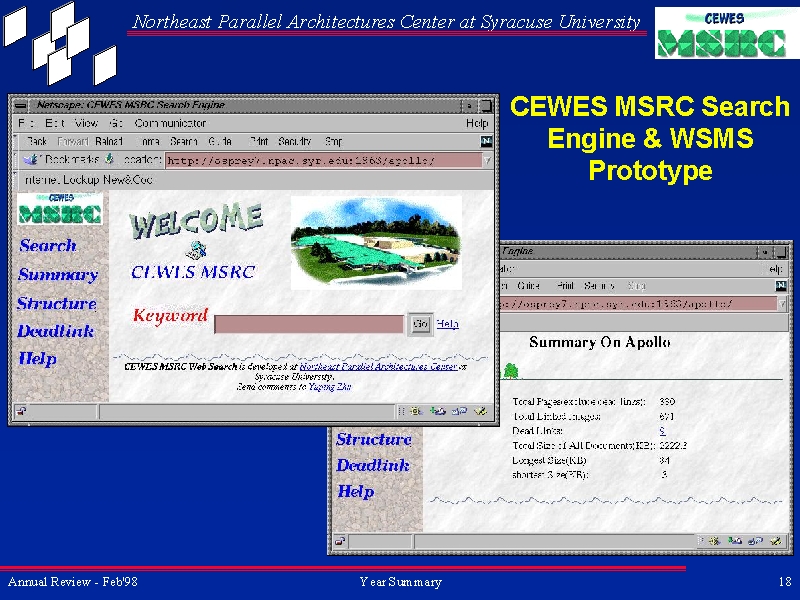Expand the location dropdown in the Summary window
This screenshot has width=800, height=600.
(782, 304)
